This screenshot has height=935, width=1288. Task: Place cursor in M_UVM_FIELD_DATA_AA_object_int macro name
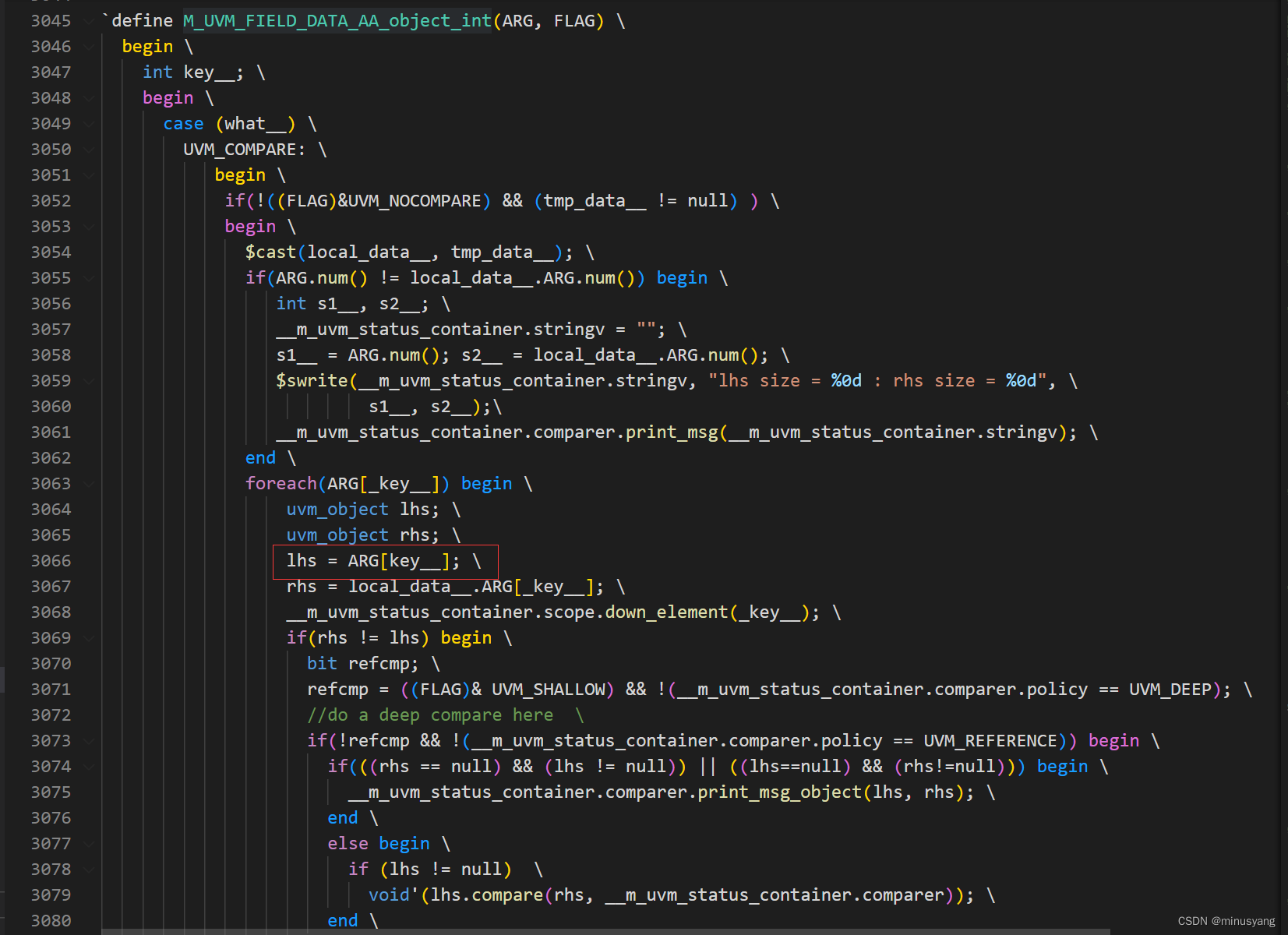335,20
